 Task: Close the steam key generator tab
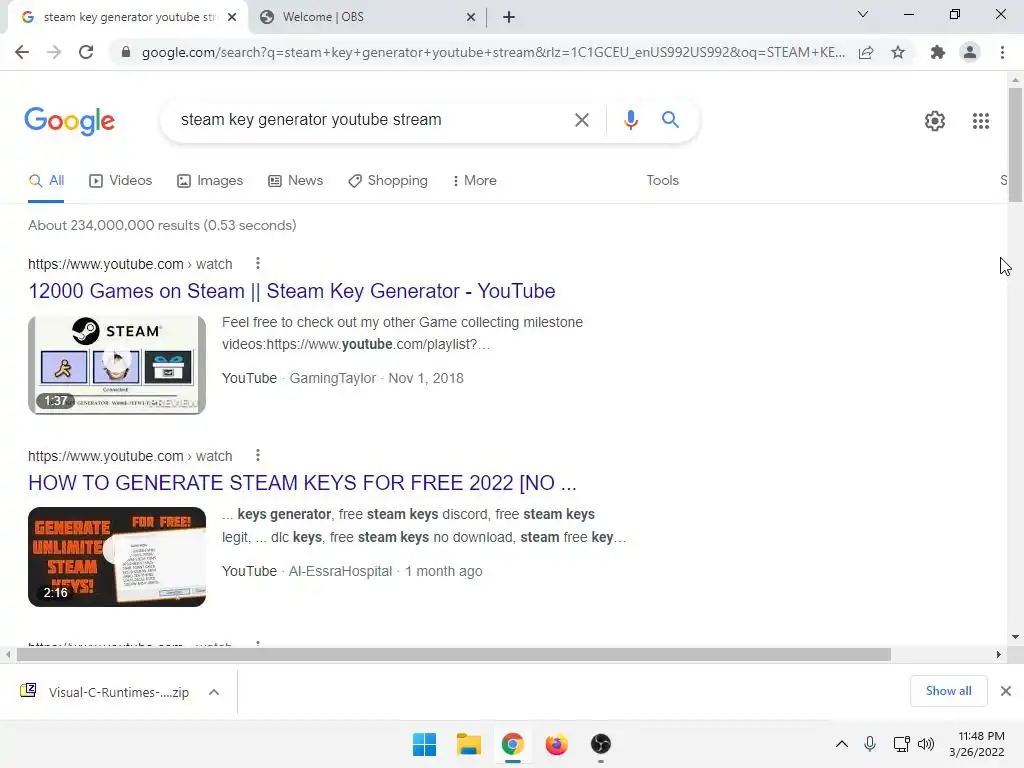pyautogui.click(x=232, y=17)
